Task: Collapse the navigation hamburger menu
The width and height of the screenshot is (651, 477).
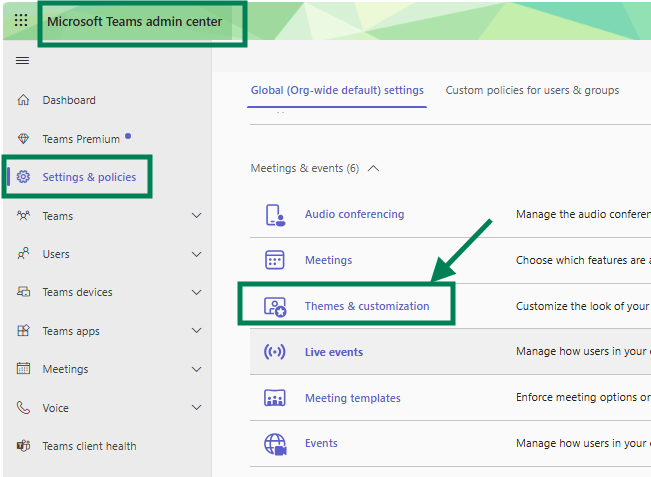Action: (22, 61)
